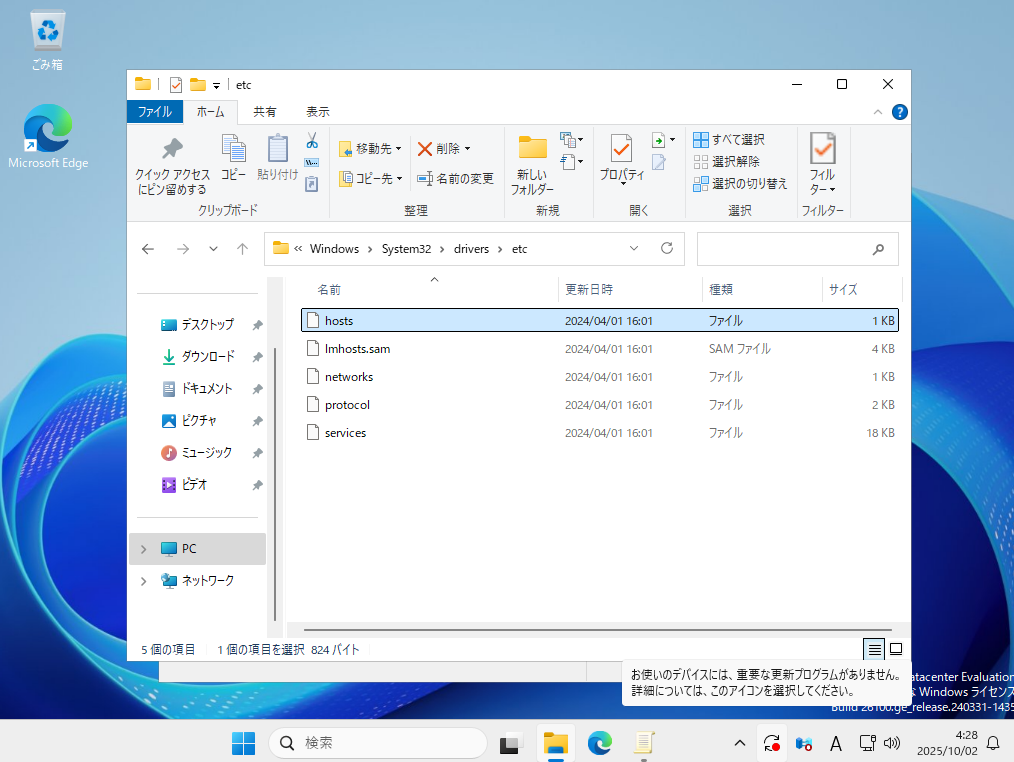This screenshot has width=1014, height=762.
Task: Click Select All (すべて選択) button
Action: [x=729, y=139]
